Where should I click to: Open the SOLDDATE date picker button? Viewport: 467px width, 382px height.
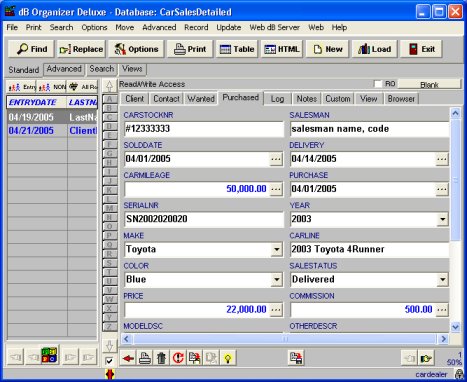276,159
